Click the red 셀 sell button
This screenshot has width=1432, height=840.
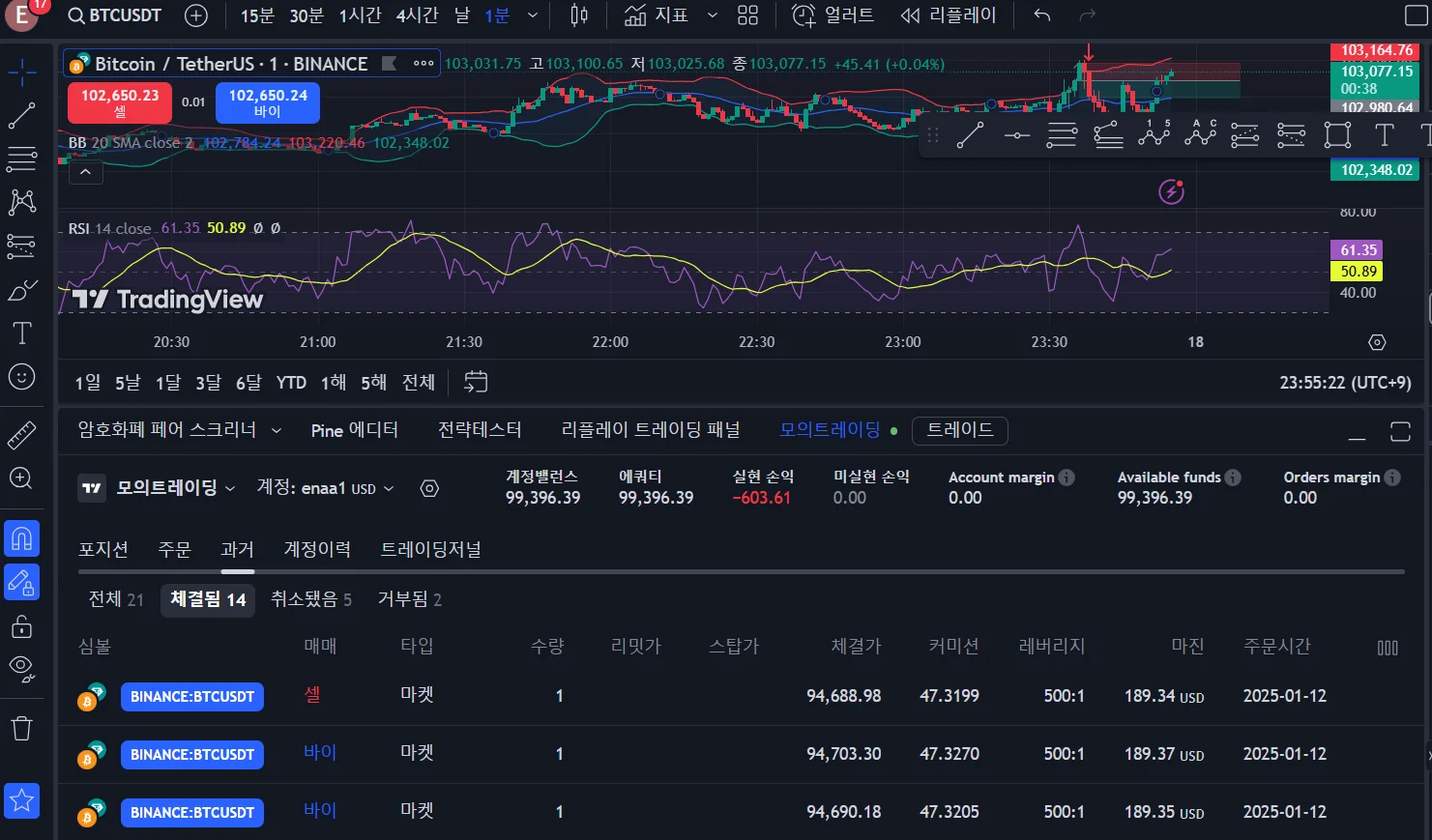120,102
